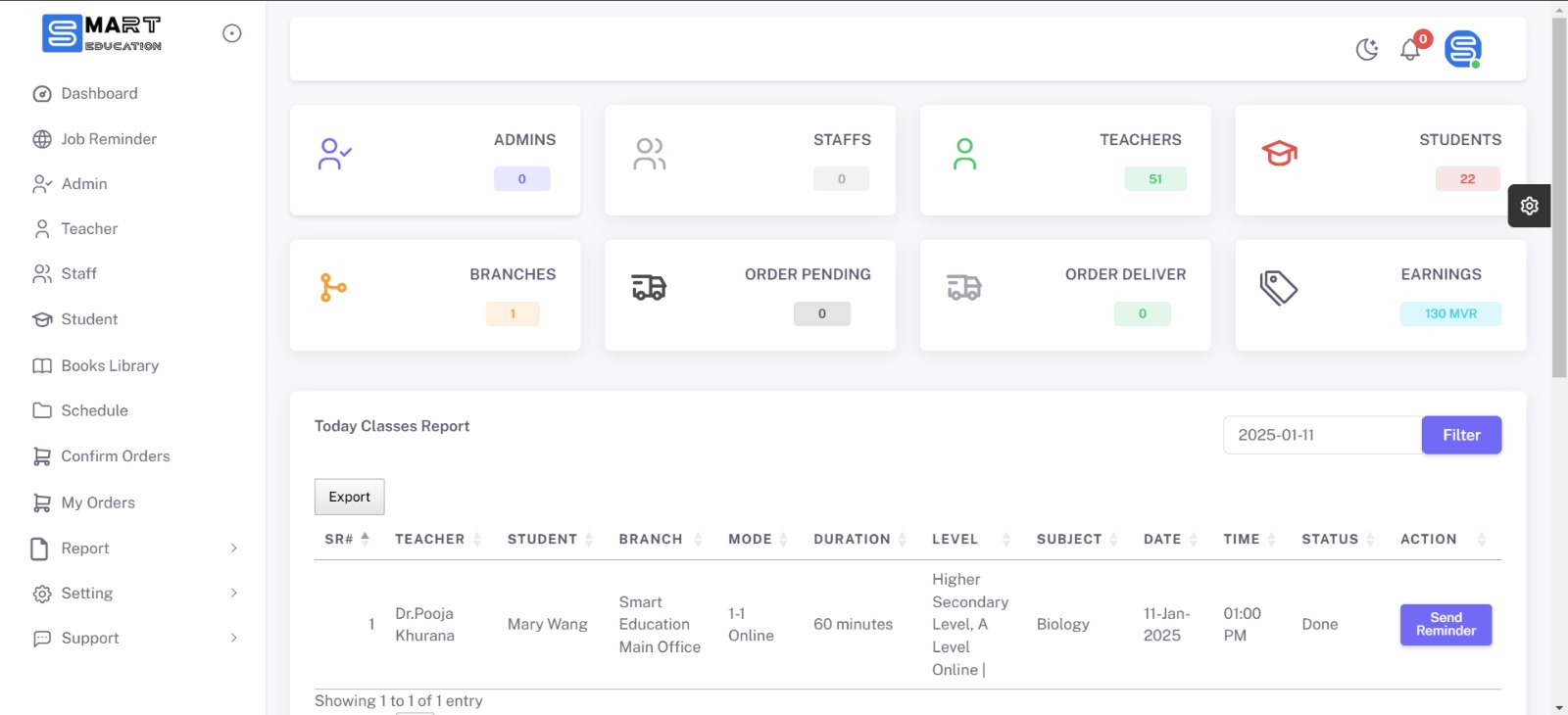1568x715 pixels.
Task: Click the date field showing 2025-01-11
Action: click(1321, 435)
